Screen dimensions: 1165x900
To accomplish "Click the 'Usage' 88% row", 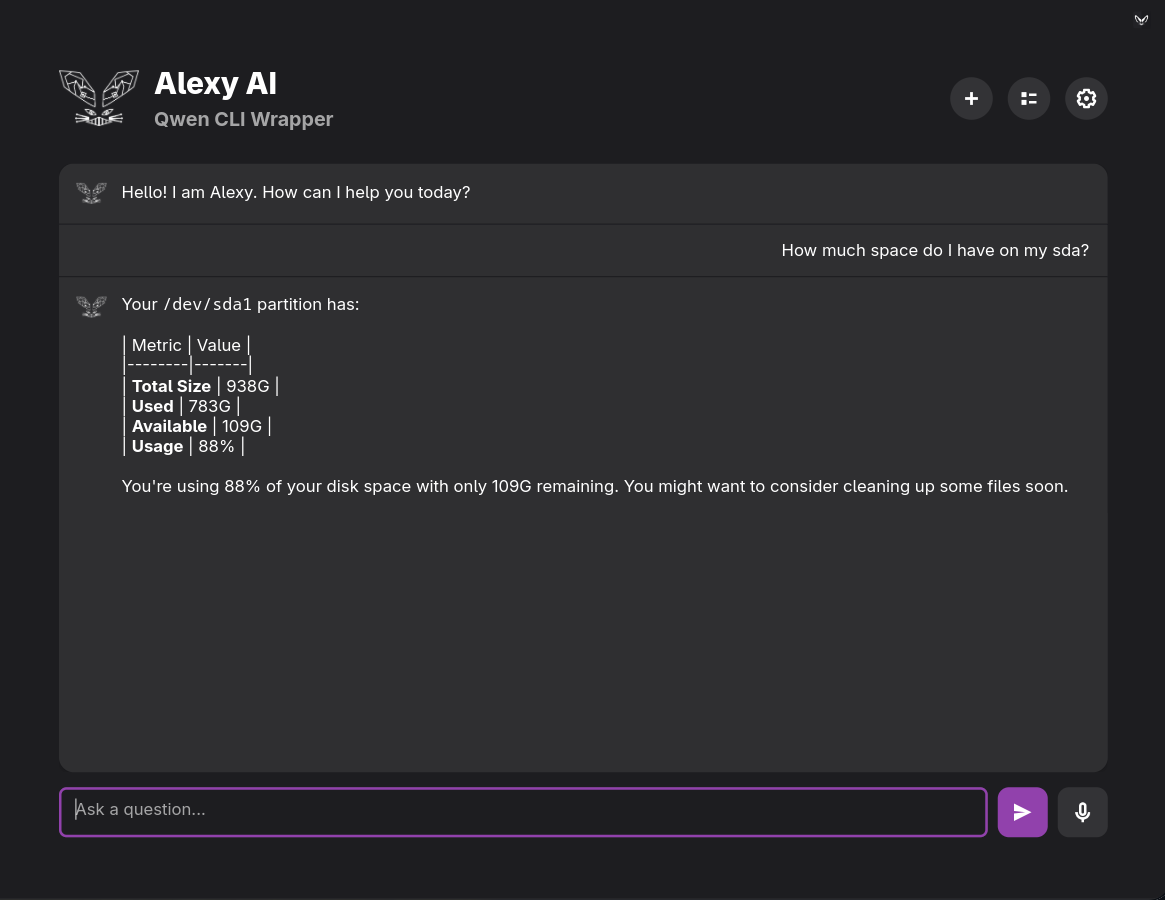I will (184, 446).
